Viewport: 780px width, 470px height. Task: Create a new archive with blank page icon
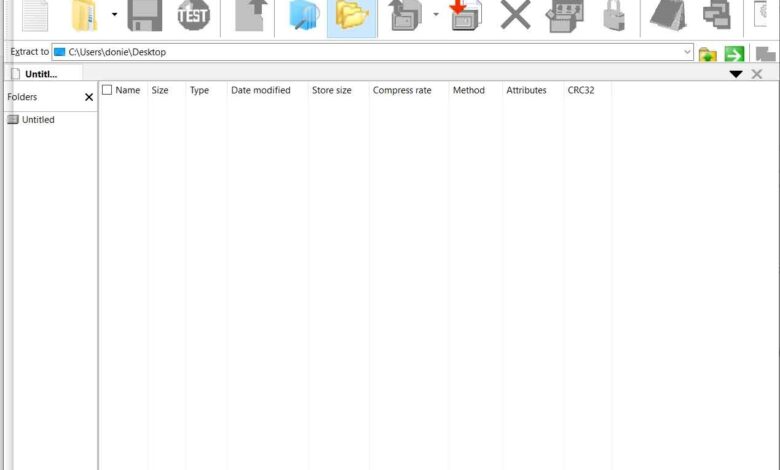coord(35,15)
